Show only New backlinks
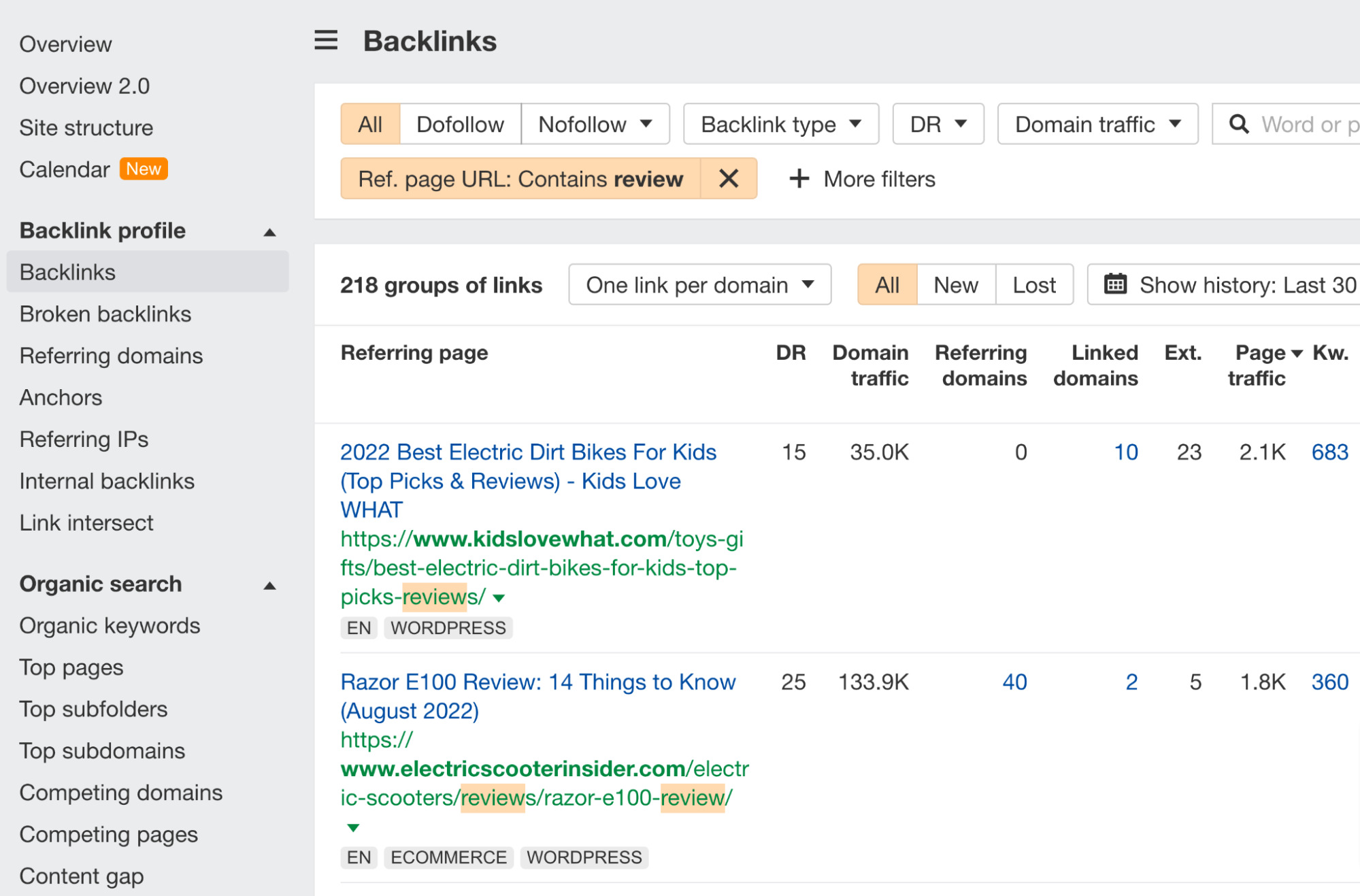Screen dimensions: 1360x896 tap(955, 284)
